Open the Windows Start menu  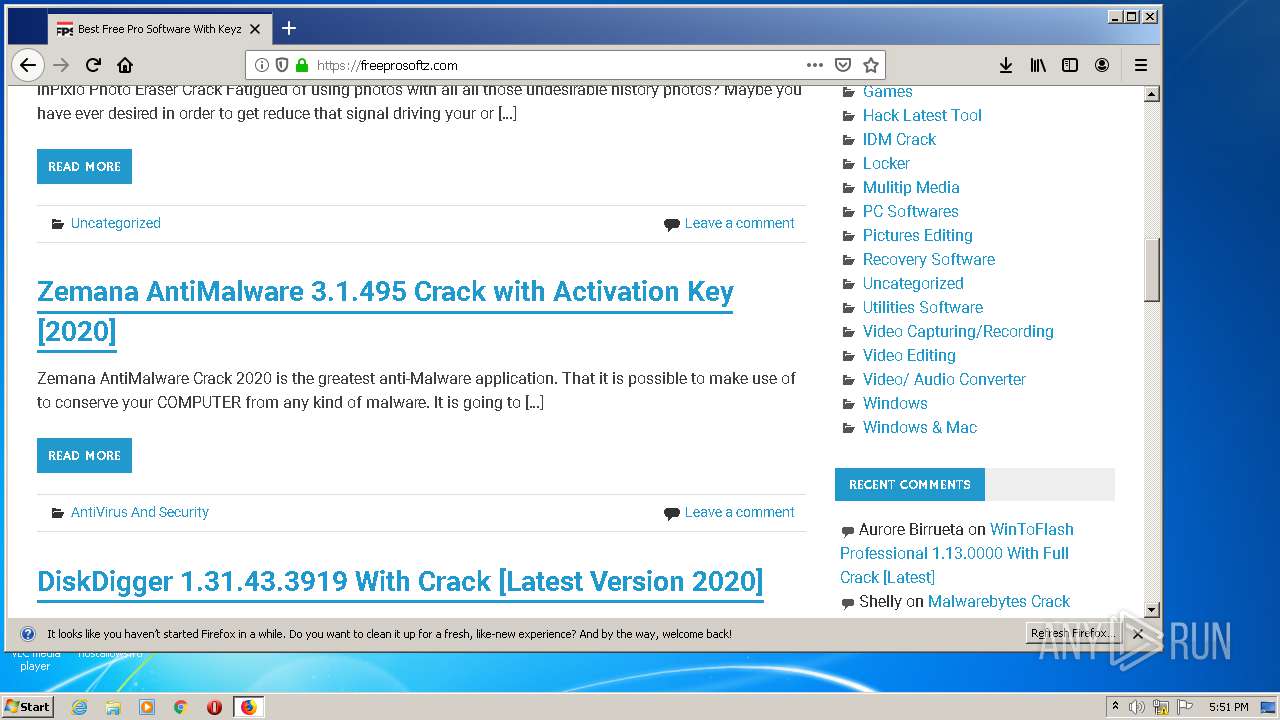pos(28,706)
